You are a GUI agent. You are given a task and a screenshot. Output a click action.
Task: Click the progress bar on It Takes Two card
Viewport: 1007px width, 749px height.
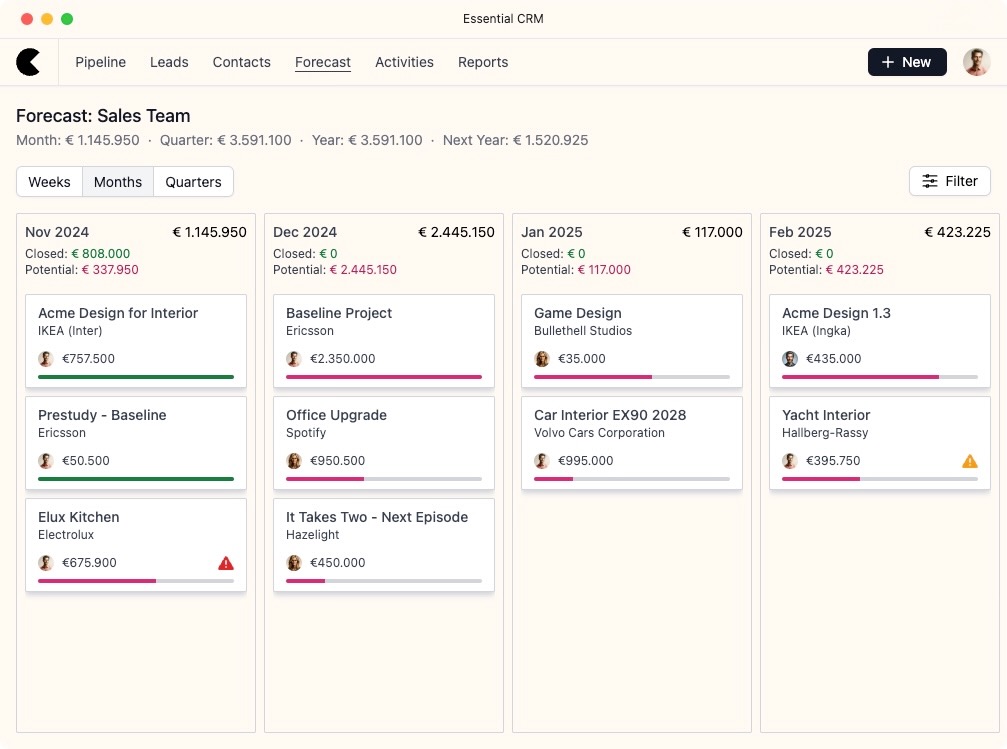point(383,579)
